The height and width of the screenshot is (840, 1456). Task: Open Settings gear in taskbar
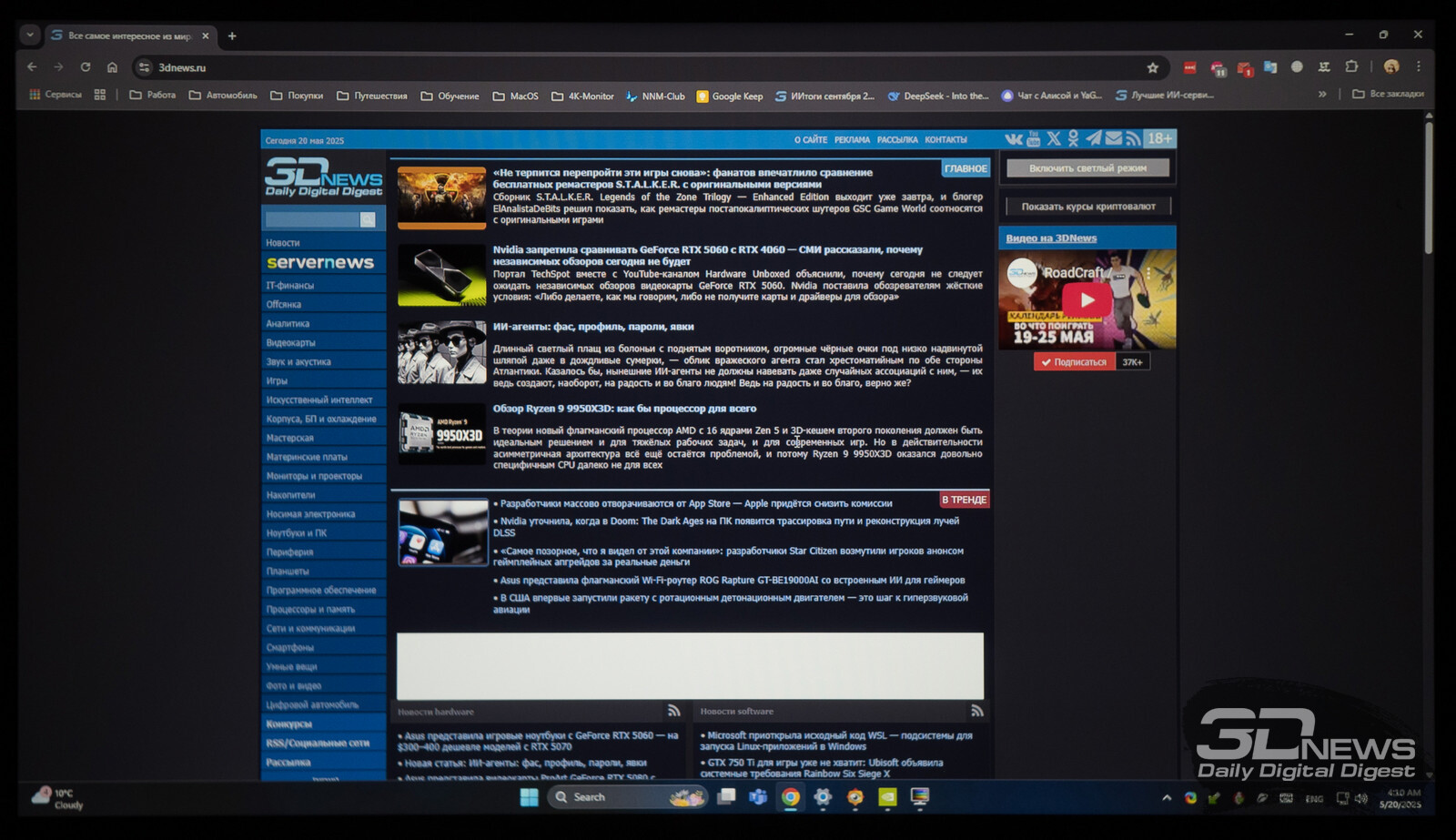tap(823, 797)
